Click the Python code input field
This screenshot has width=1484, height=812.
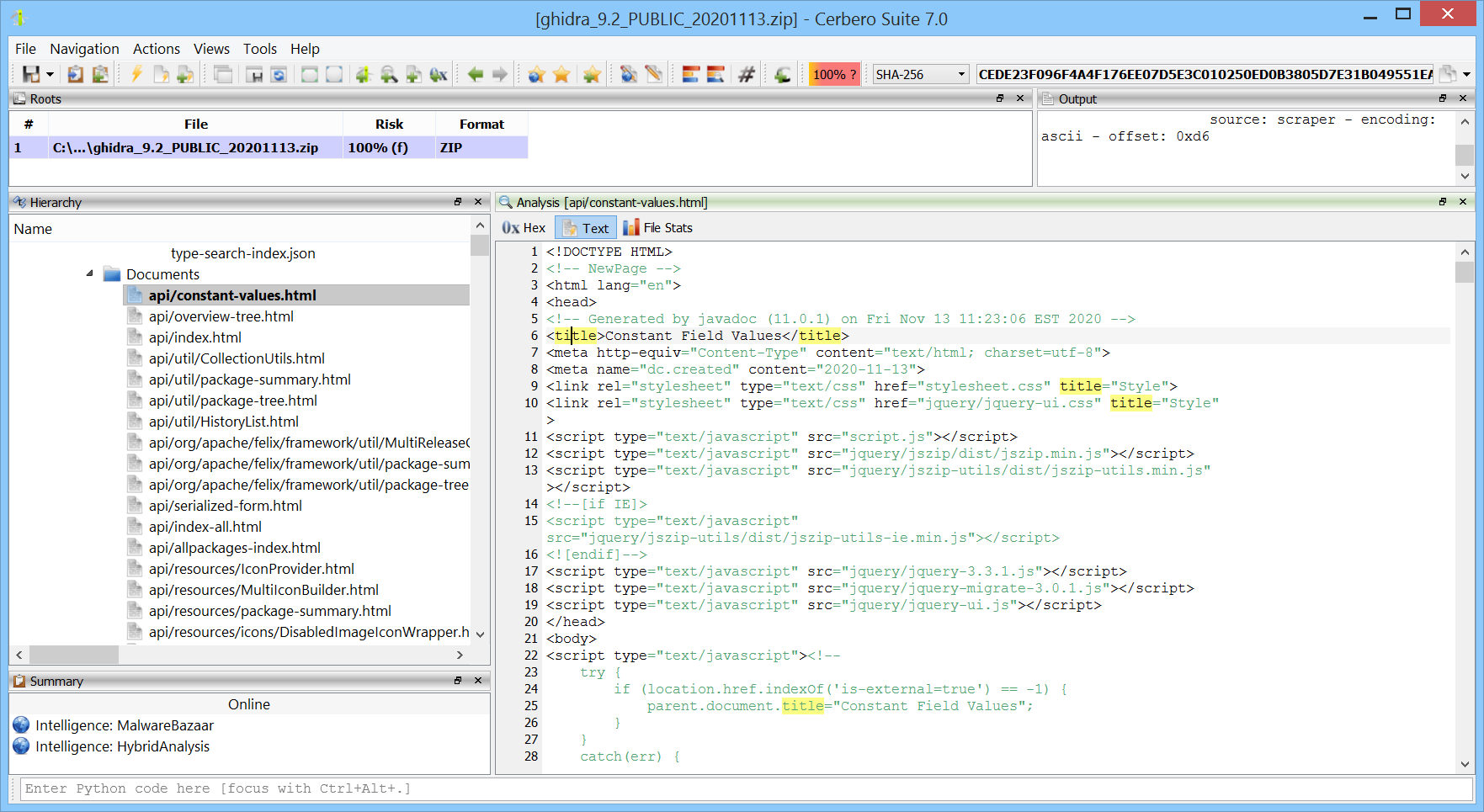coord(746,788)
